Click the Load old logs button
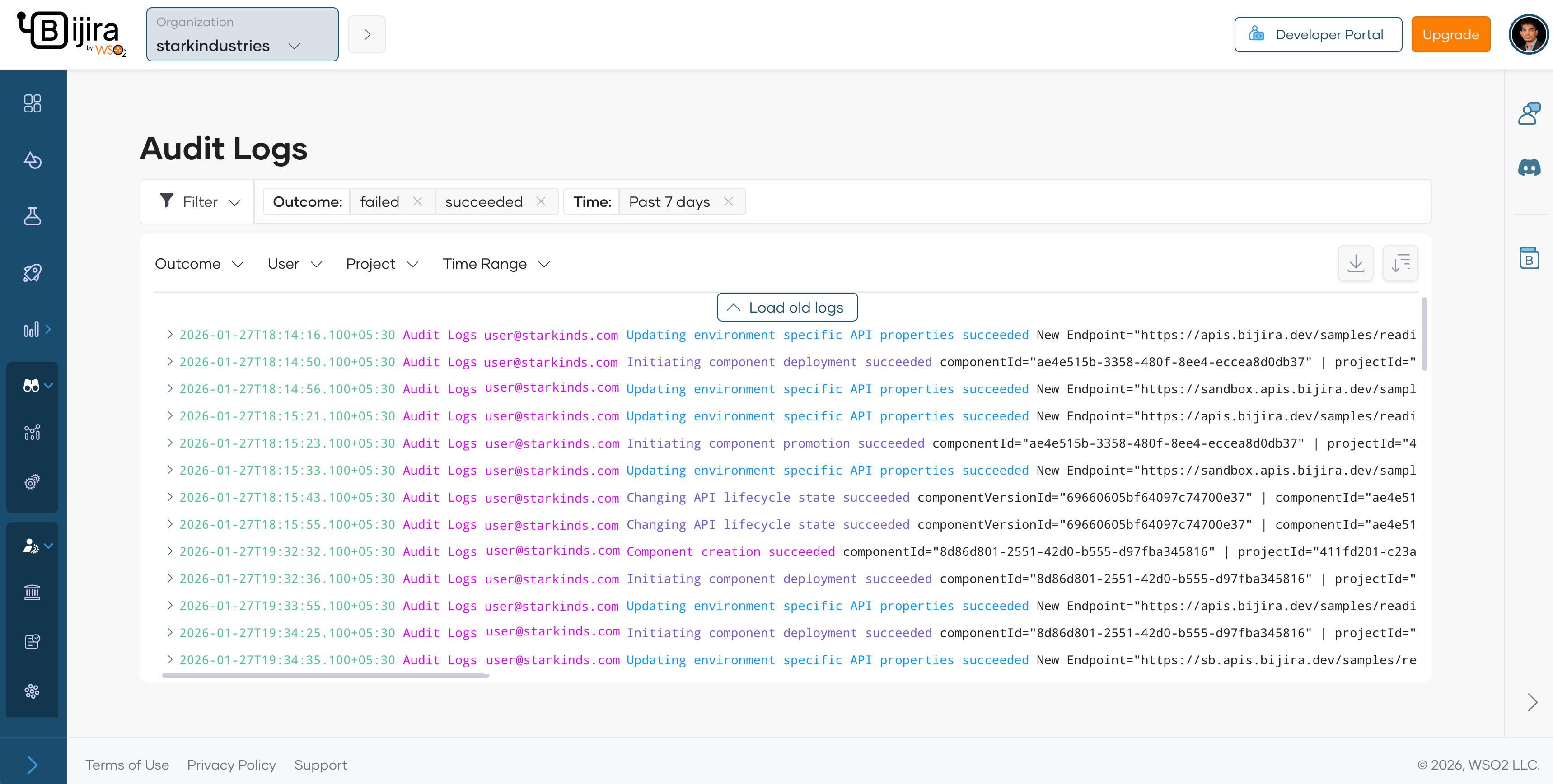 tap(787, 308)
